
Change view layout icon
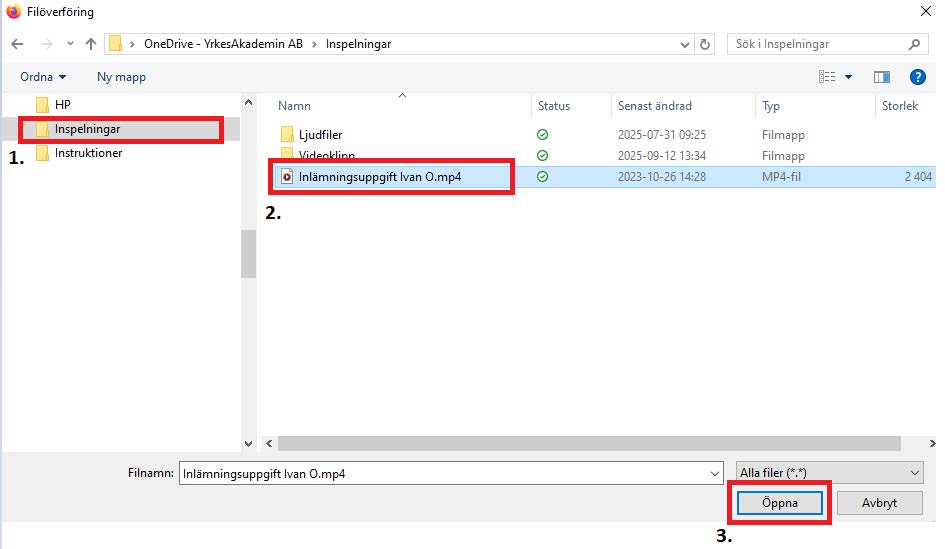click(827, 77)
